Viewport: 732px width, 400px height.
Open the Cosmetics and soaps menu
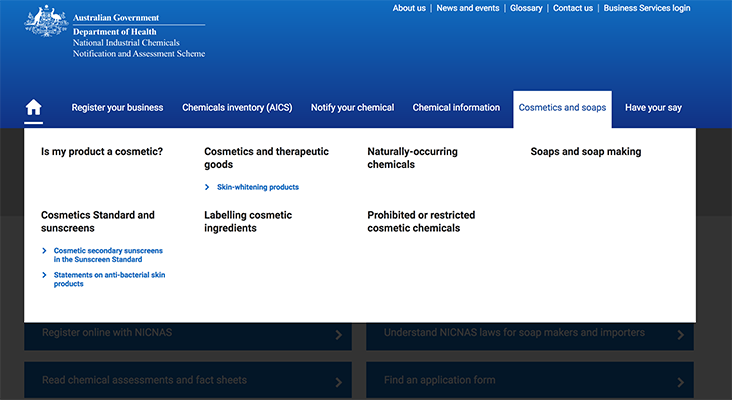[x=562, y=108]
